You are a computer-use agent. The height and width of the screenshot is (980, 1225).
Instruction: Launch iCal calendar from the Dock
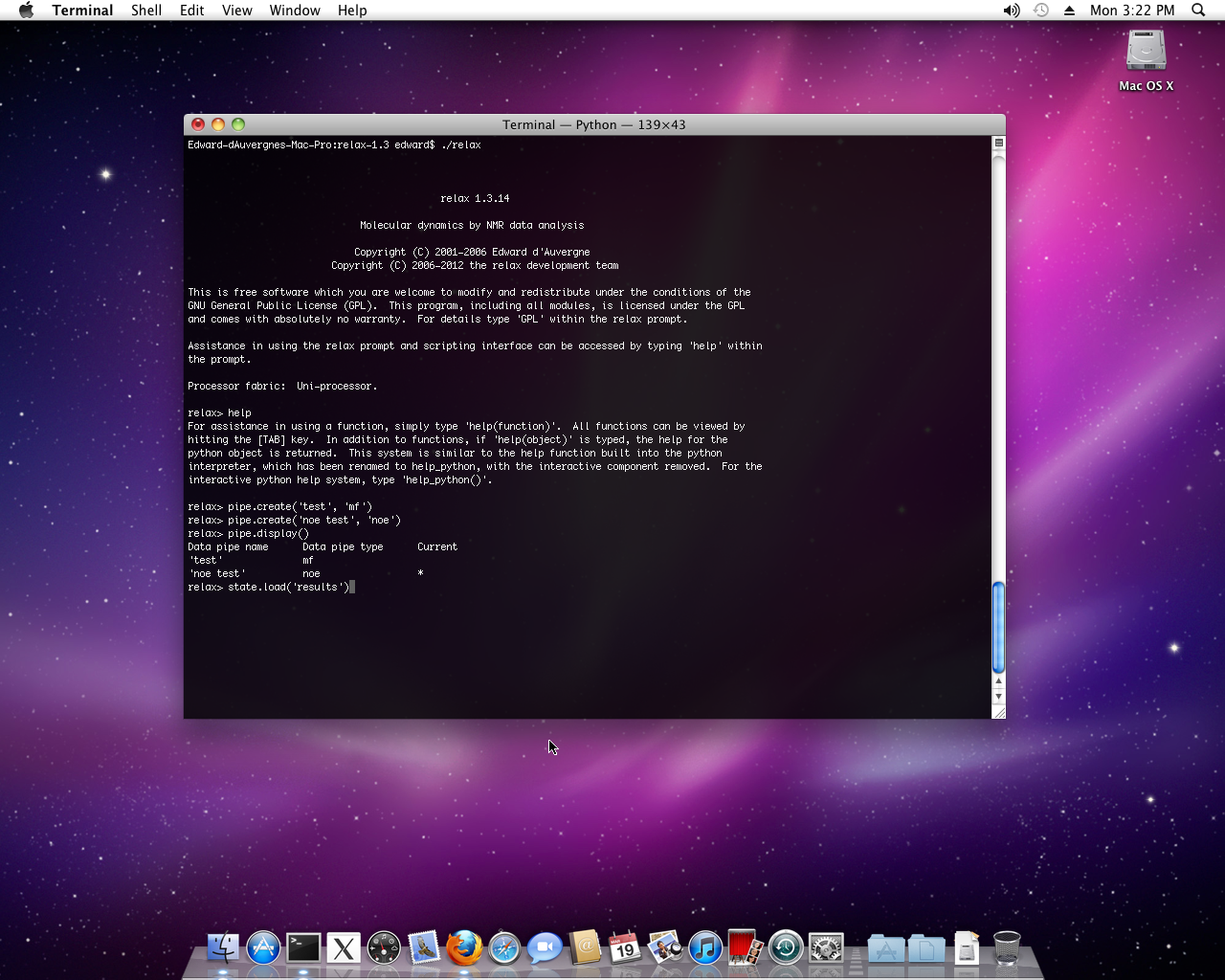(625, 948)
